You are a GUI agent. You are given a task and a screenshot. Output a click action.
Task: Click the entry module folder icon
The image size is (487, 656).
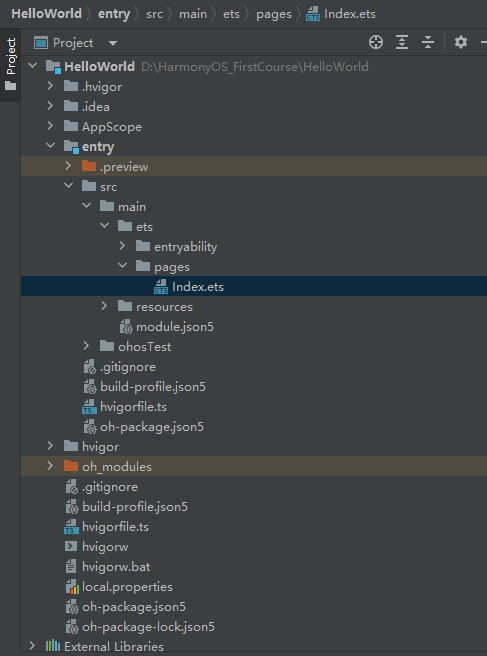pos(72,147)
